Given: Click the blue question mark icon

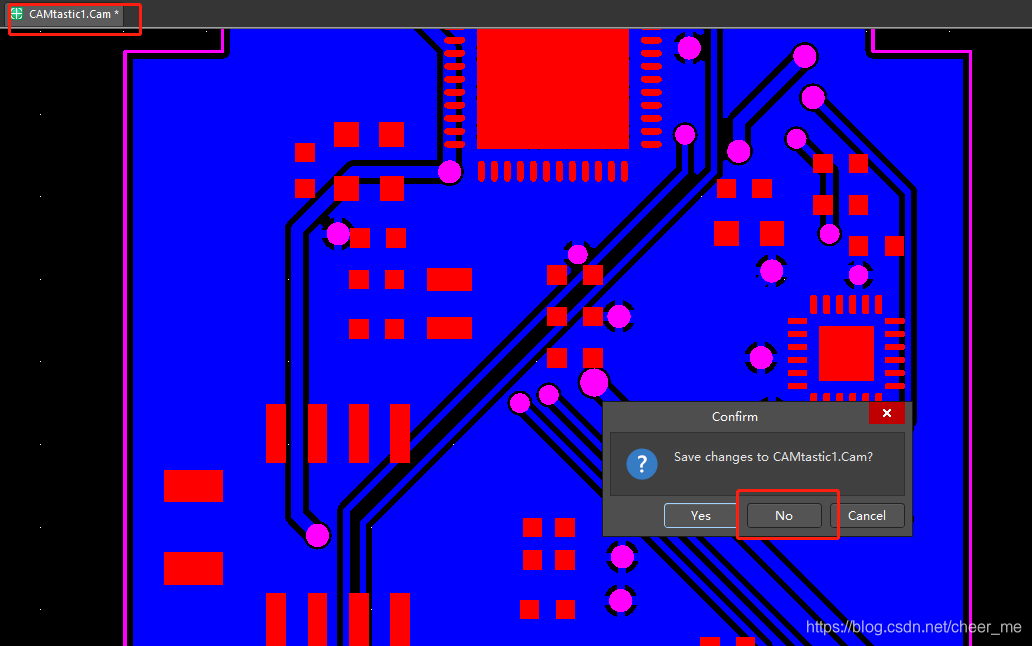Looking at the screenshot, I should coord(641,464).
